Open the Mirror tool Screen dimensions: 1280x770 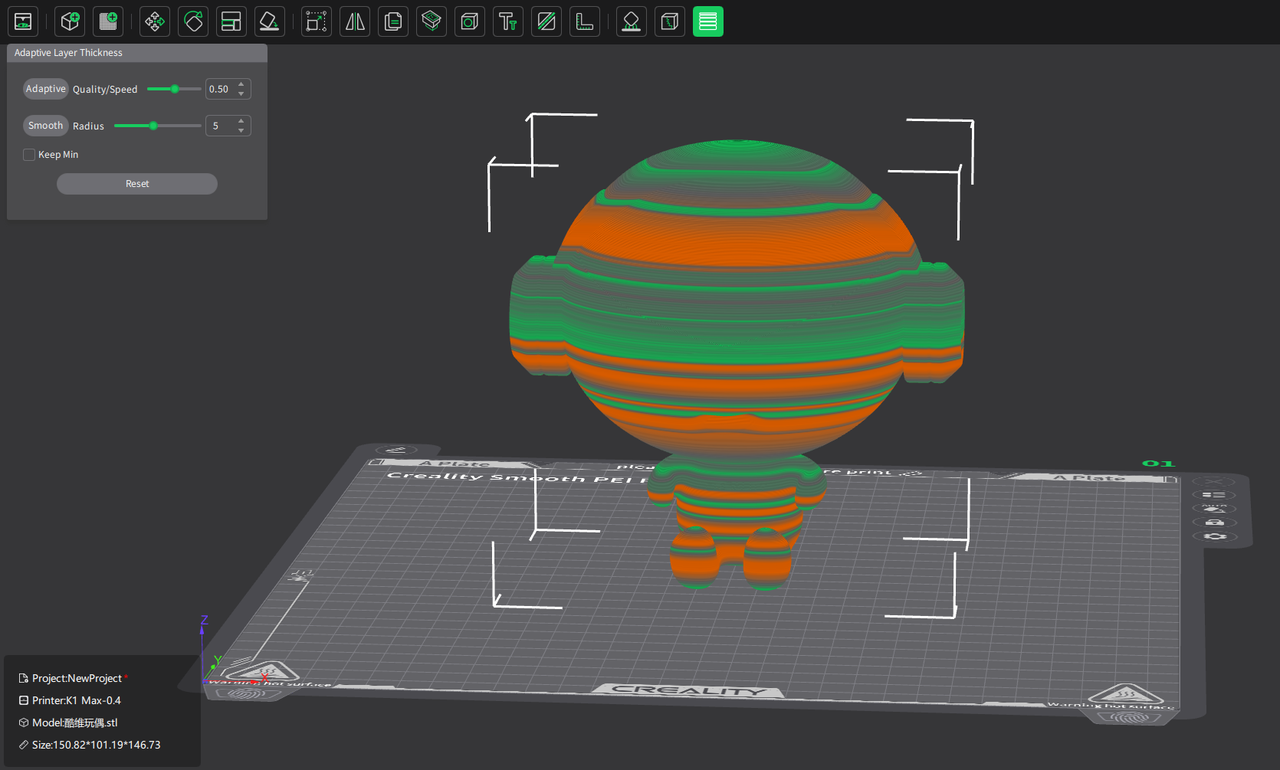354,21
